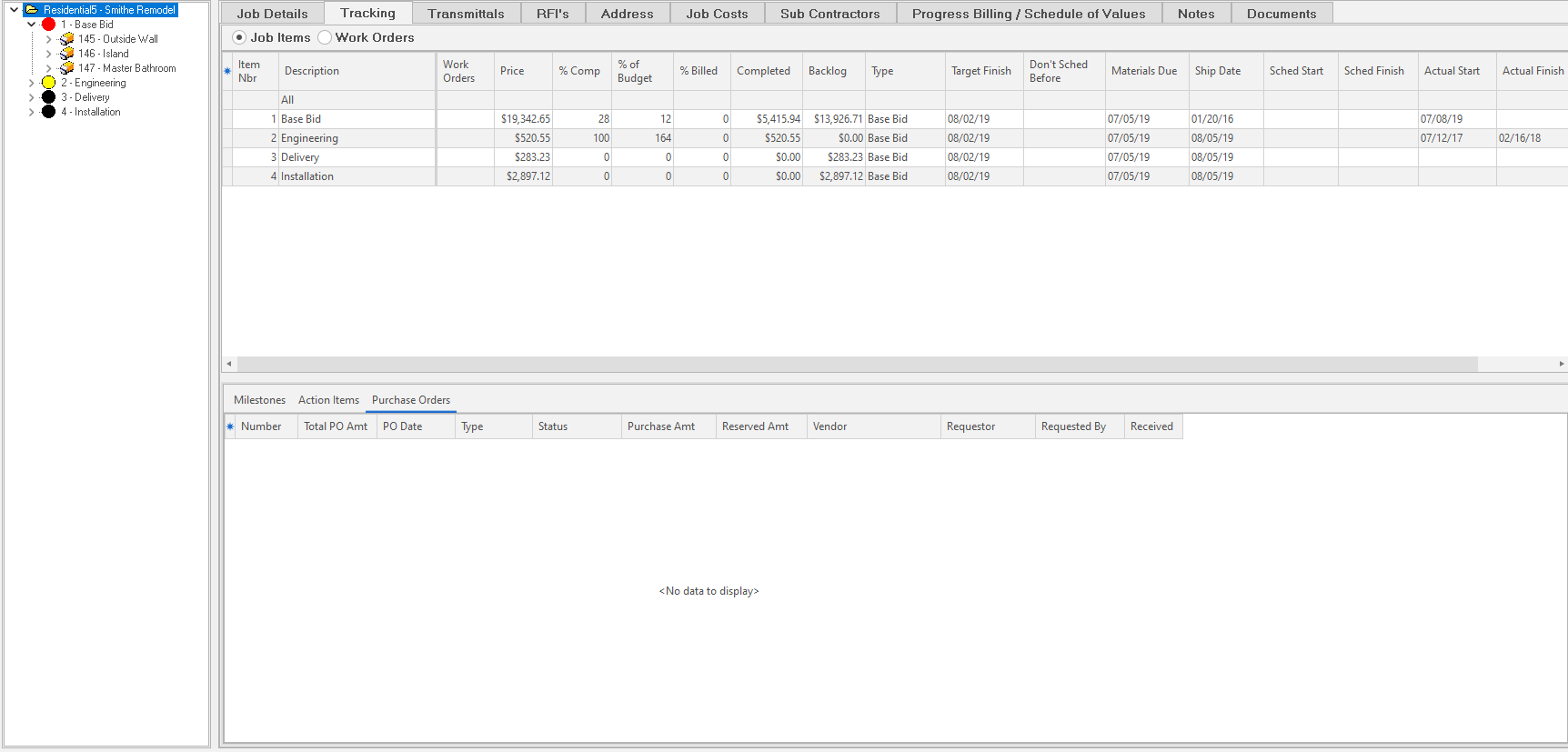Click the icon beside 147 - Master Bathroom
This screenshot has width=1568, height=752.
pyautogui.click(x=66, y=68)
